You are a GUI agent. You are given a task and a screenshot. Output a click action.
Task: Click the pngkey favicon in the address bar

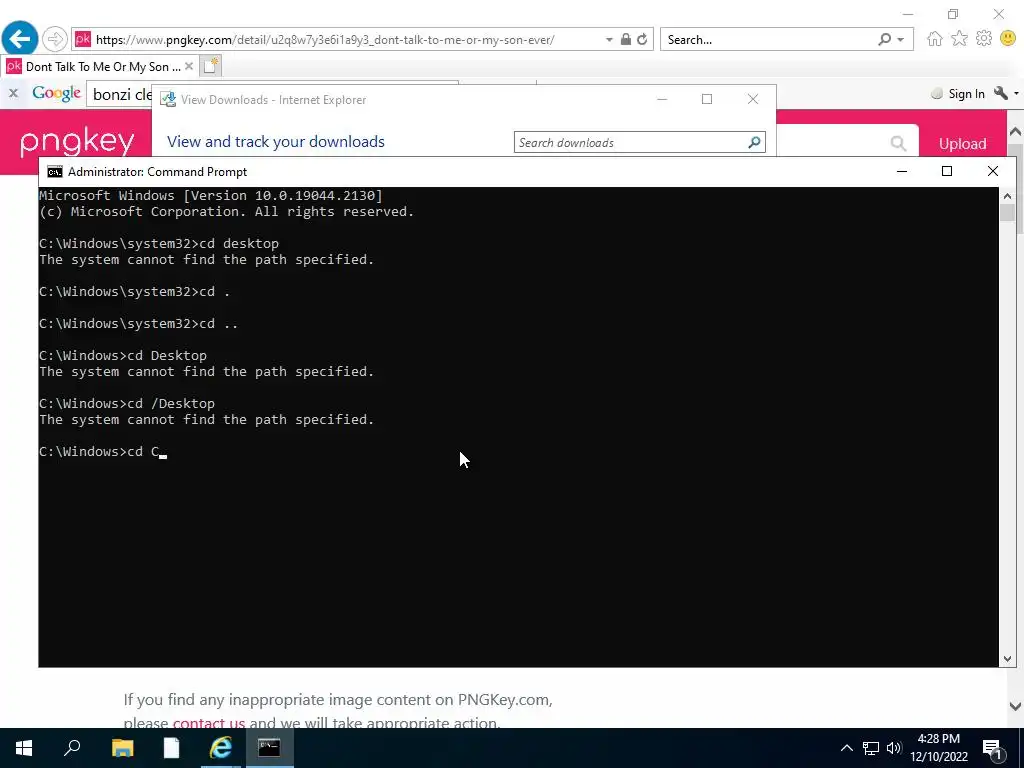pos(83,39)
